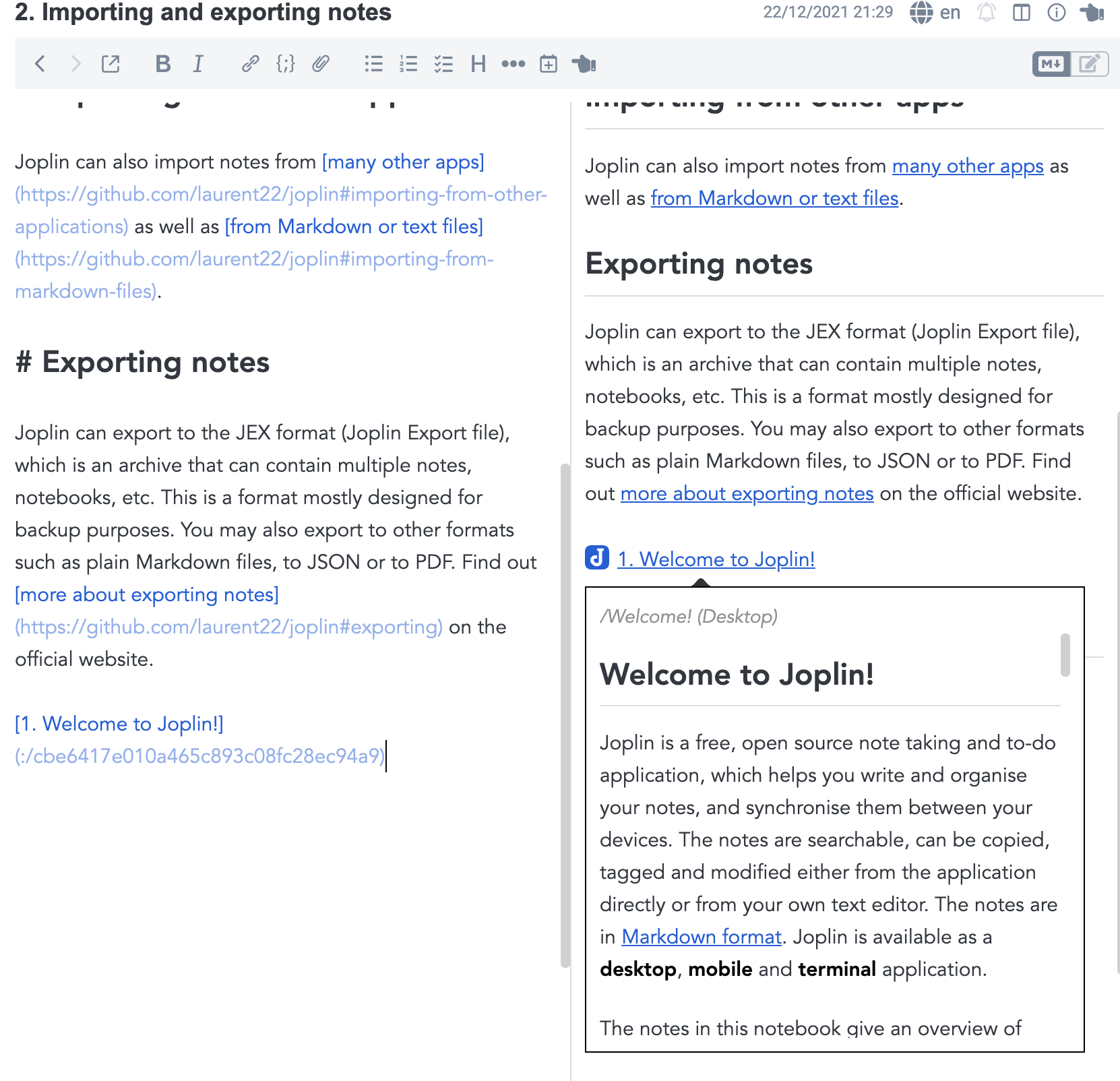This screenshot has height=1081, width=1120.
Task: Insert bulleted list
Action: (373, 64)
